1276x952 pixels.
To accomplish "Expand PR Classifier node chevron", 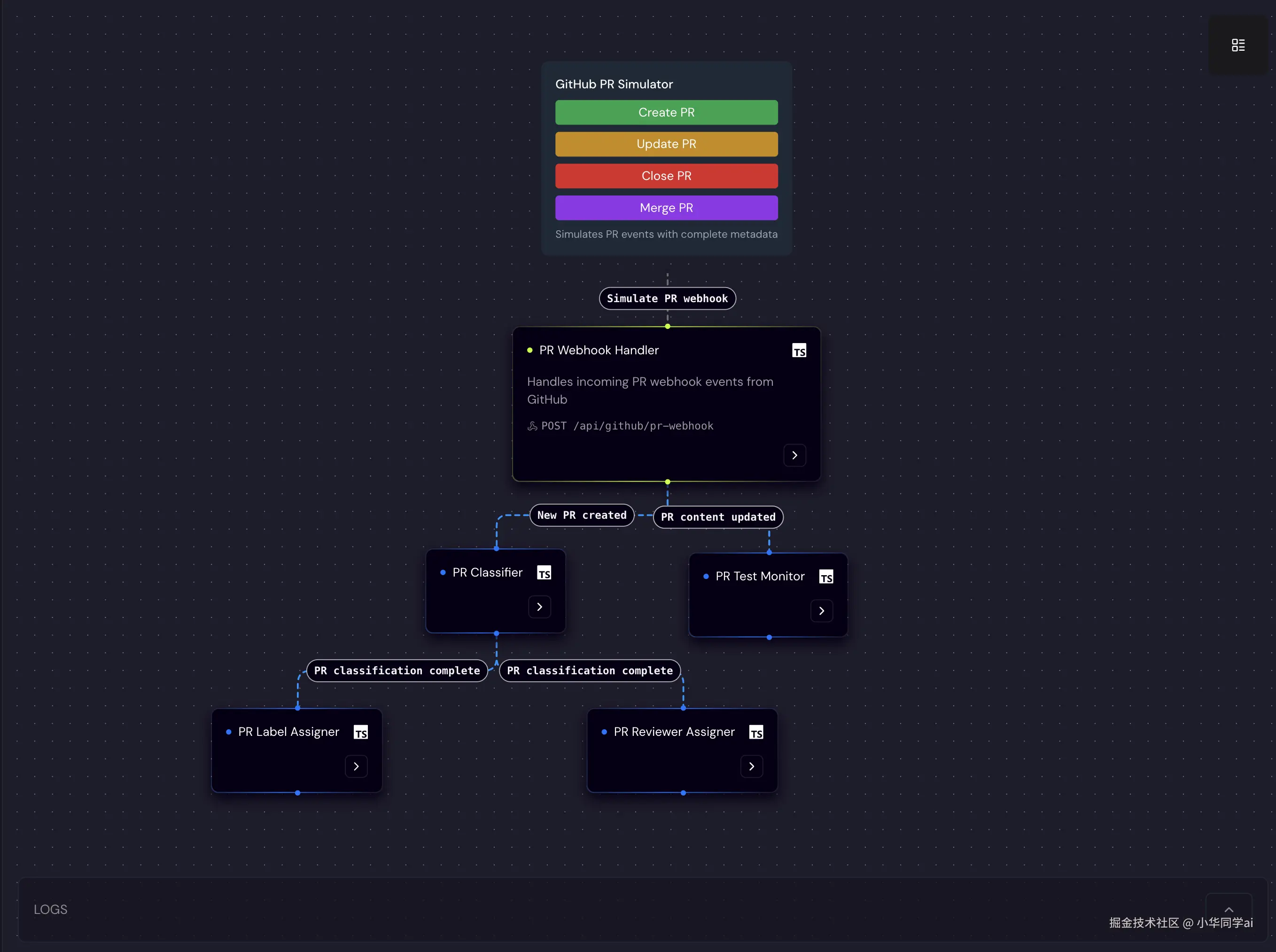I will tap(539, 607).
